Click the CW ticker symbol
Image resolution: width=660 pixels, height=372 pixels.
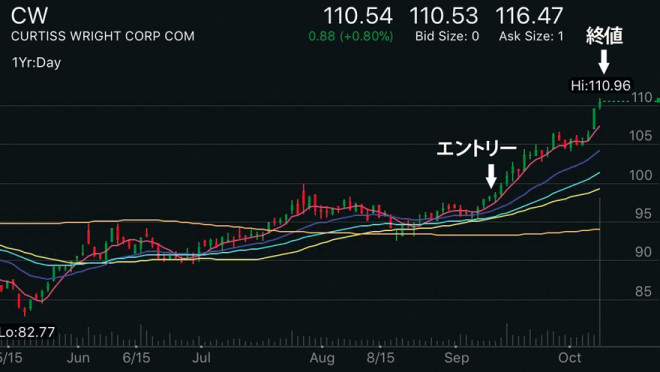tap(29, 16)
